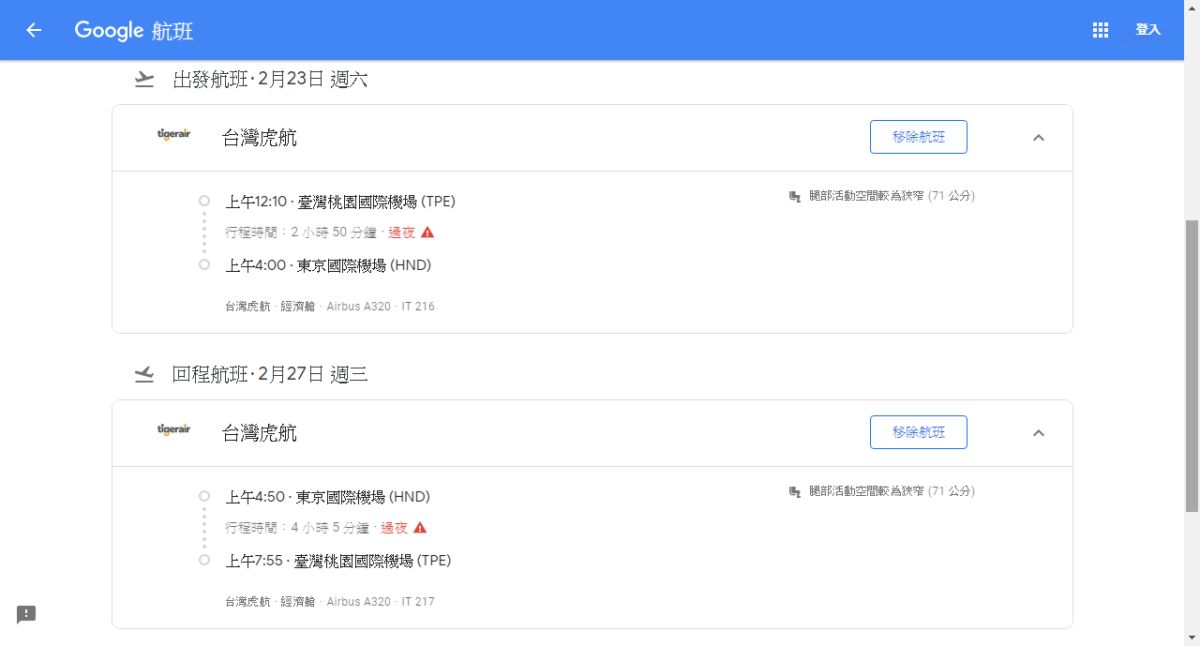1200x646 pixels.
Task: Click the page vertical scrollbar thumb
Action: click(x=1191, y=365)
